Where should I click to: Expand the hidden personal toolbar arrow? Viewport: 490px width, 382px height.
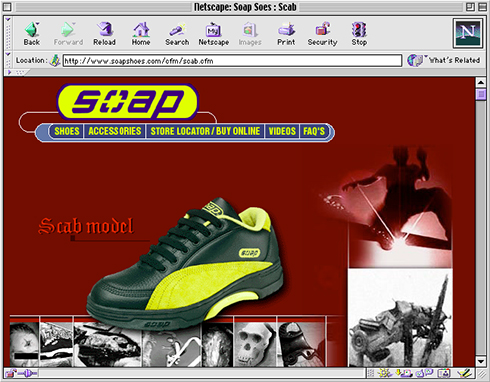[9, 72]
